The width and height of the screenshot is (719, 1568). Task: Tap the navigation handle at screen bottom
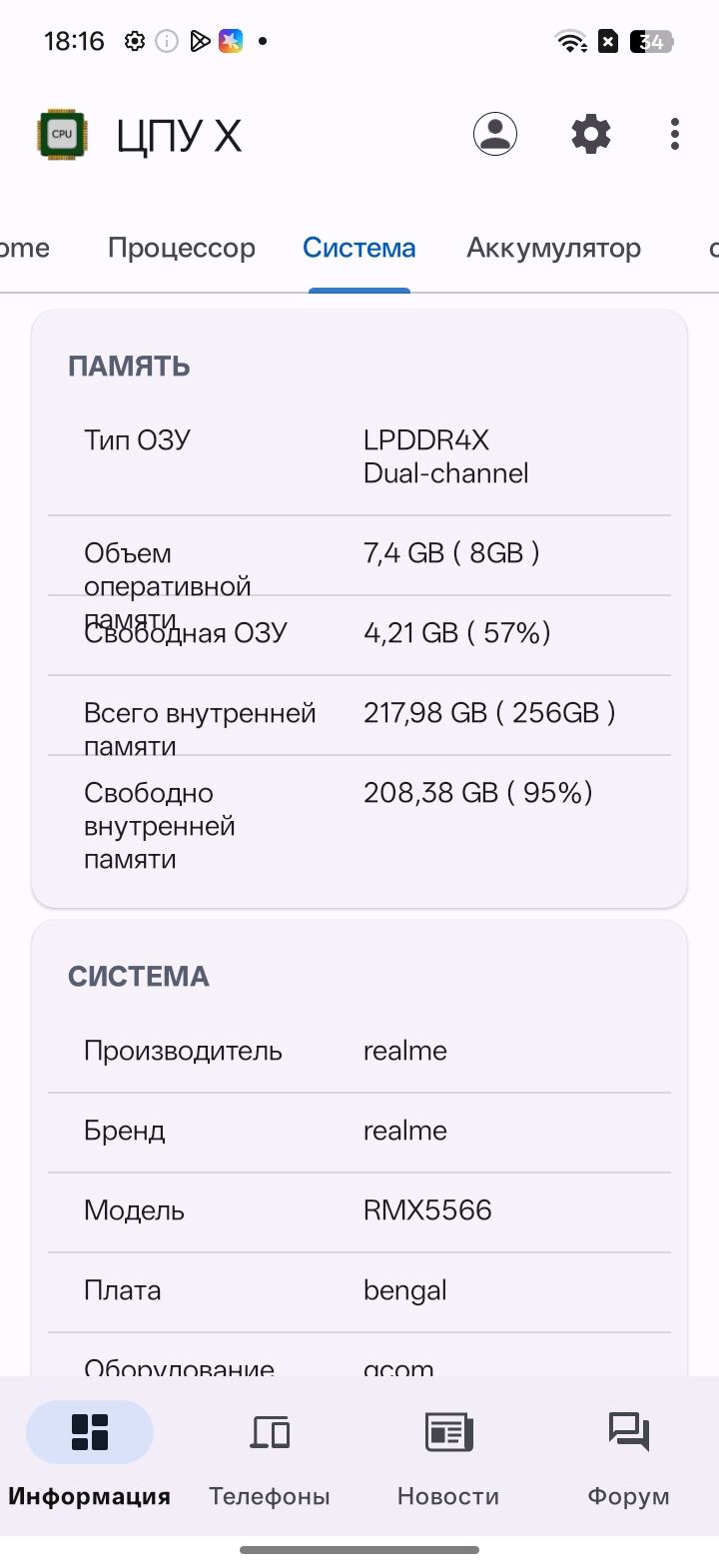359,1550
